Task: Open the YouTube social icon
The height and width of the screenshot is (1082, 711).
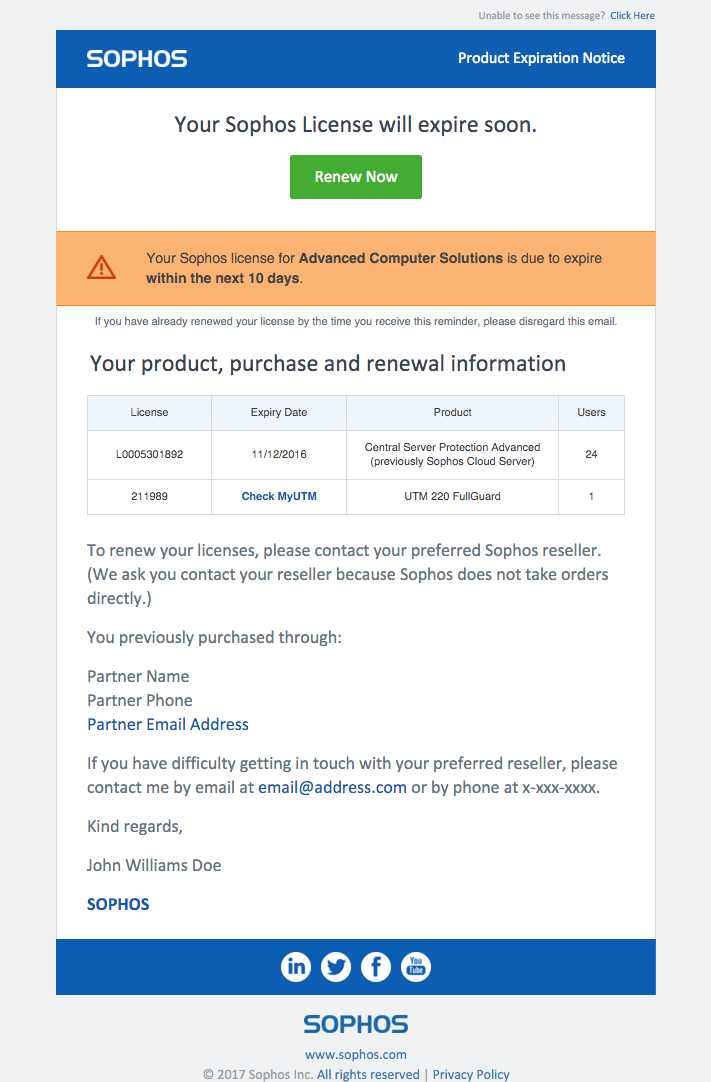Action: [416, 967]
